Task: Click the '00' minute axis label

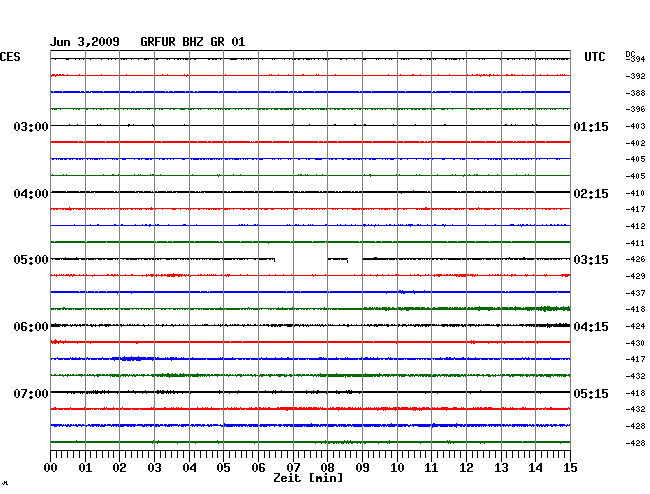Action: (51, 468)
